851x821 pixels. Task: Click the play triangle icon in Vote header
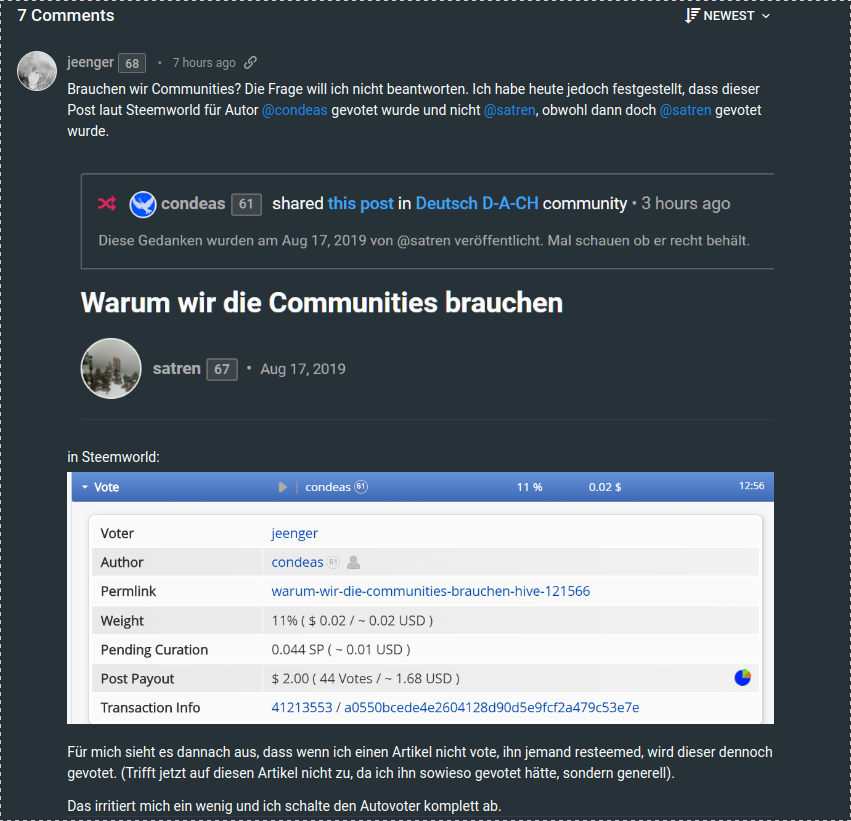point(283,487)
